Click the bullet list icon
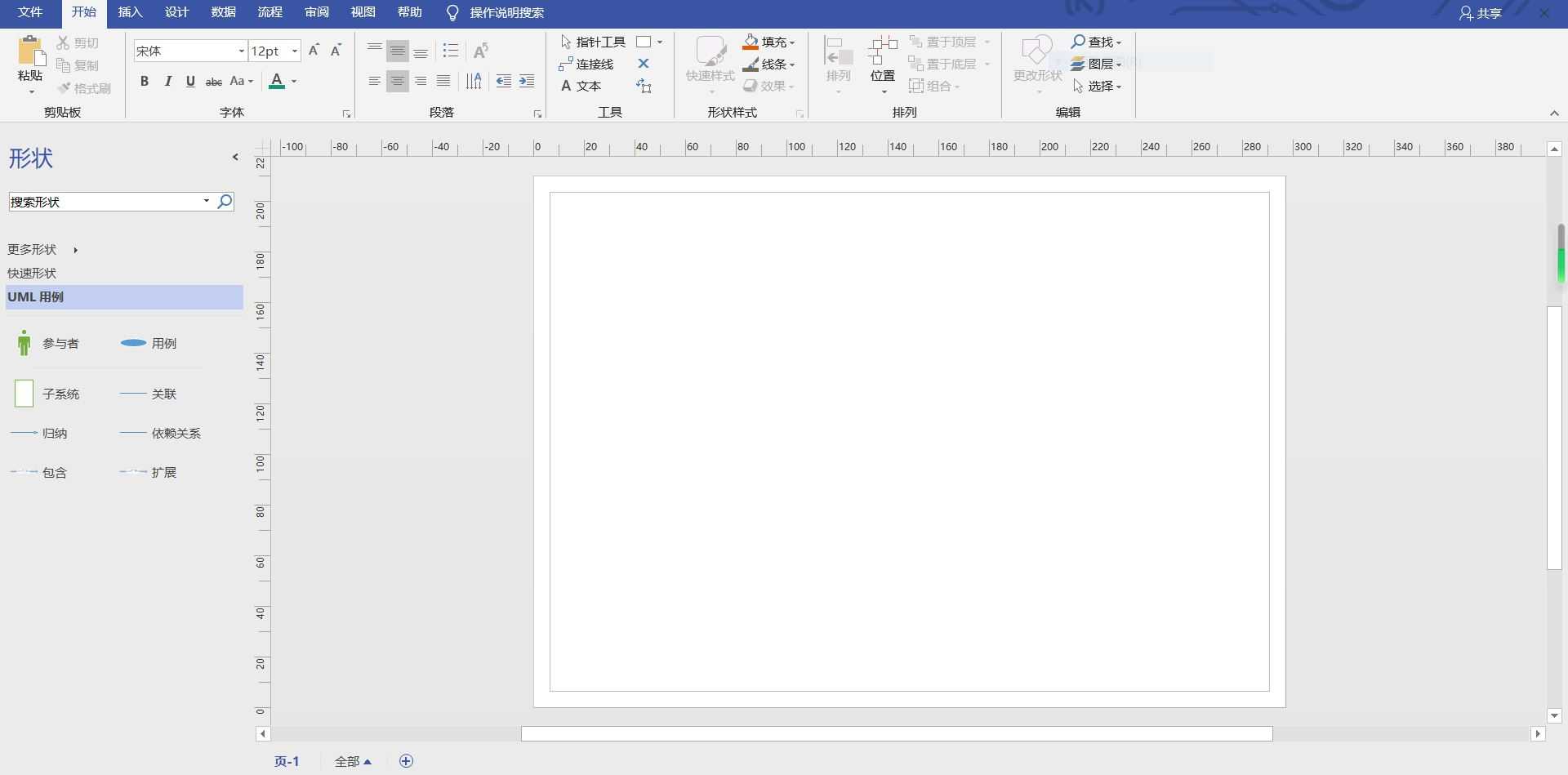The width and height of the screenshot is (1568, 775). pyautogui.click(x=451, y=51)
